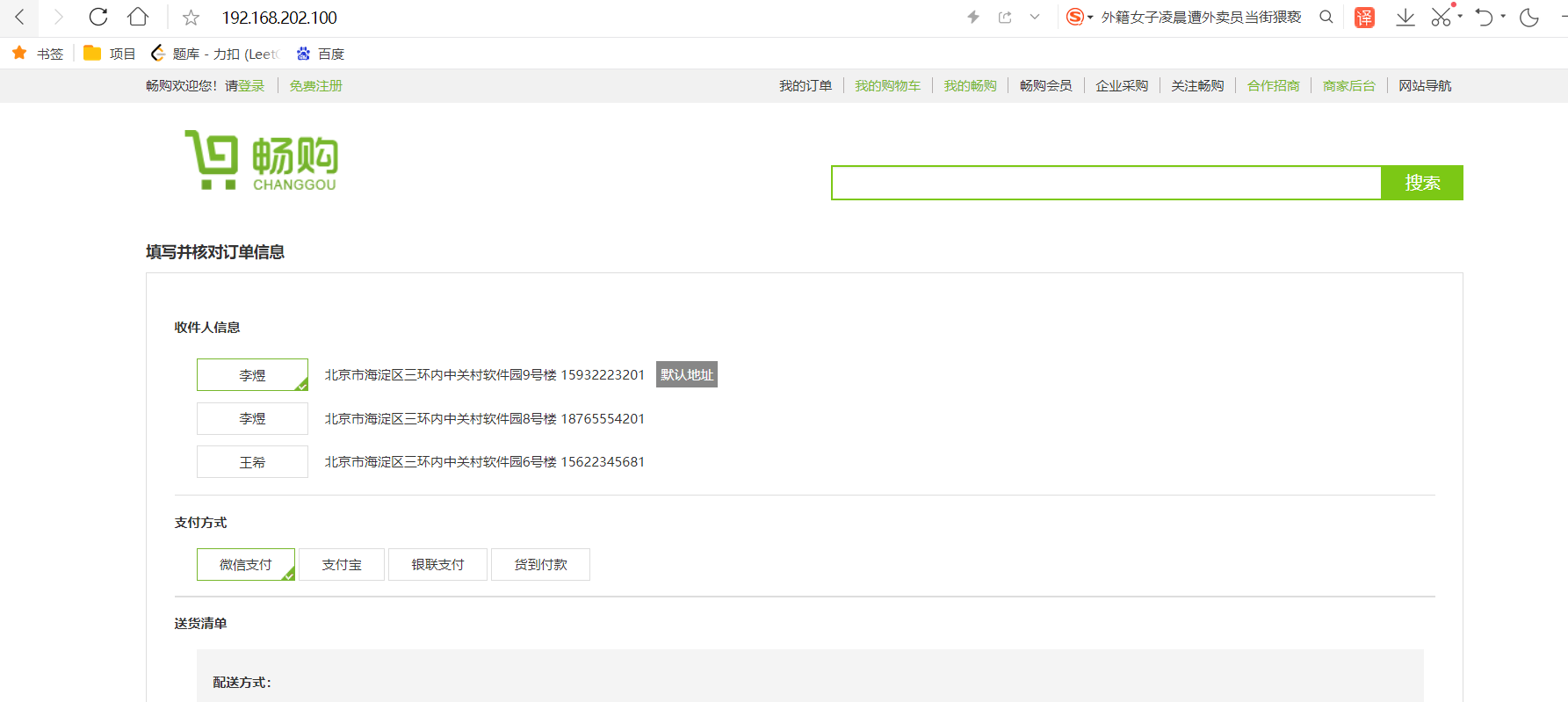
Task: Click the 网站导航 link
Action: pyautogui.click(x=1425, y=85)
